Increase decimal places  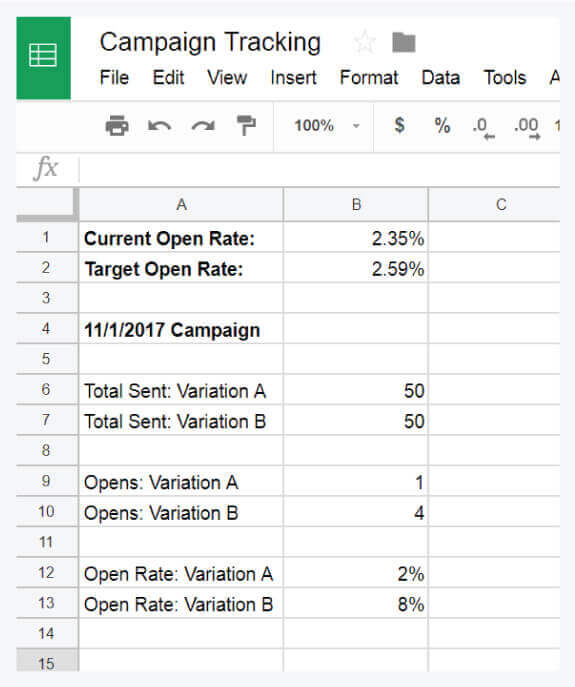coord(527,127)
